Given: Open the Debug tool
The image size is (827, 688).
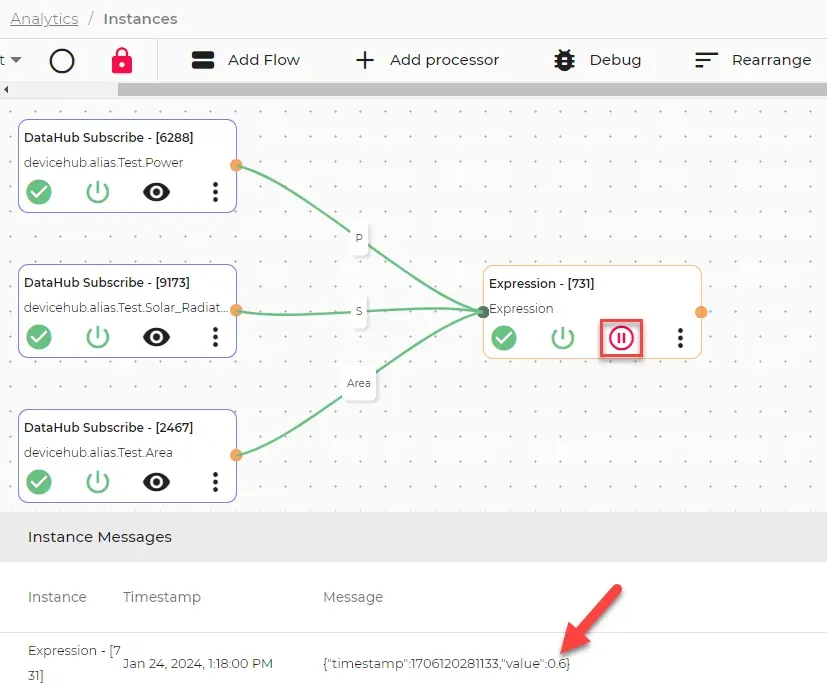Looking at the screenshot, I should tap(597, 60).
